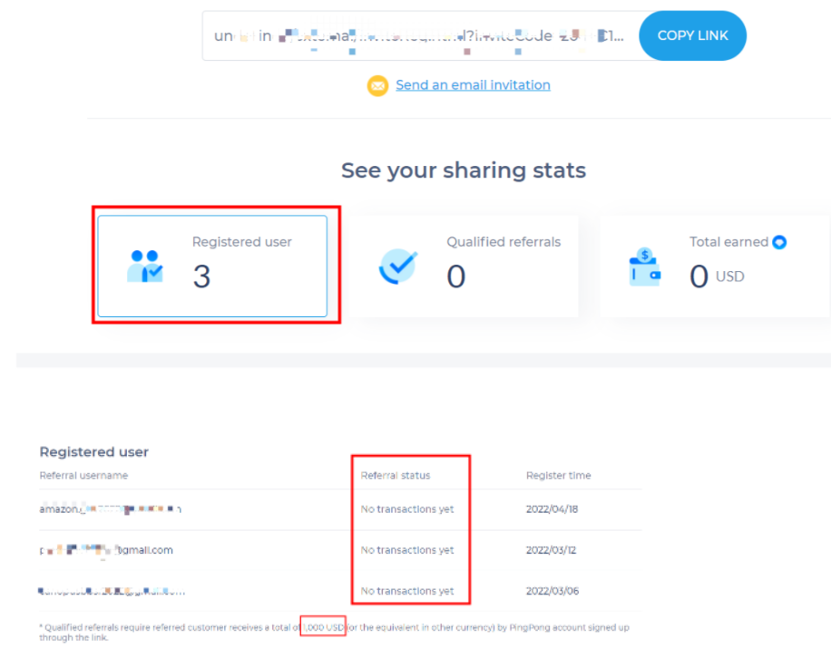Click the Registered user people icon
832x658 pixels.
tap(146, 266)
